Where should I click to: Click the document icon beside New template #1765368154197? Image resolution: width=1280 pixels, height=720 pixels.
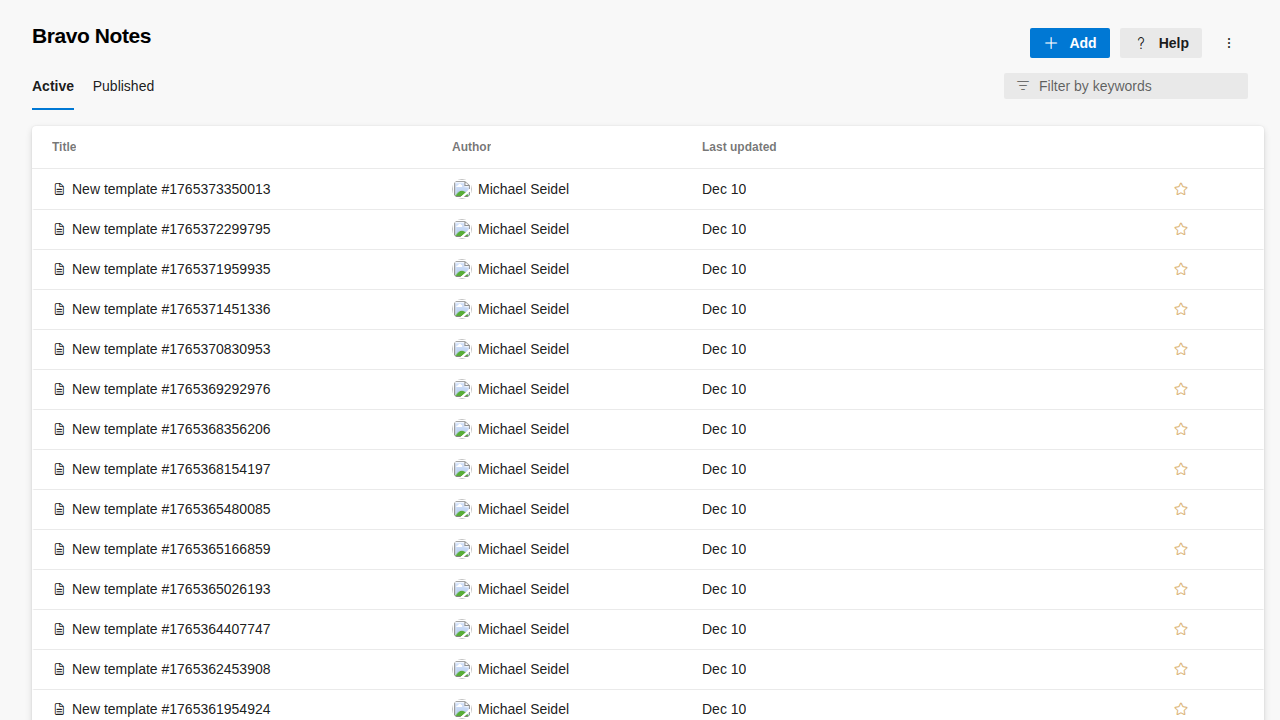(59, 468)
